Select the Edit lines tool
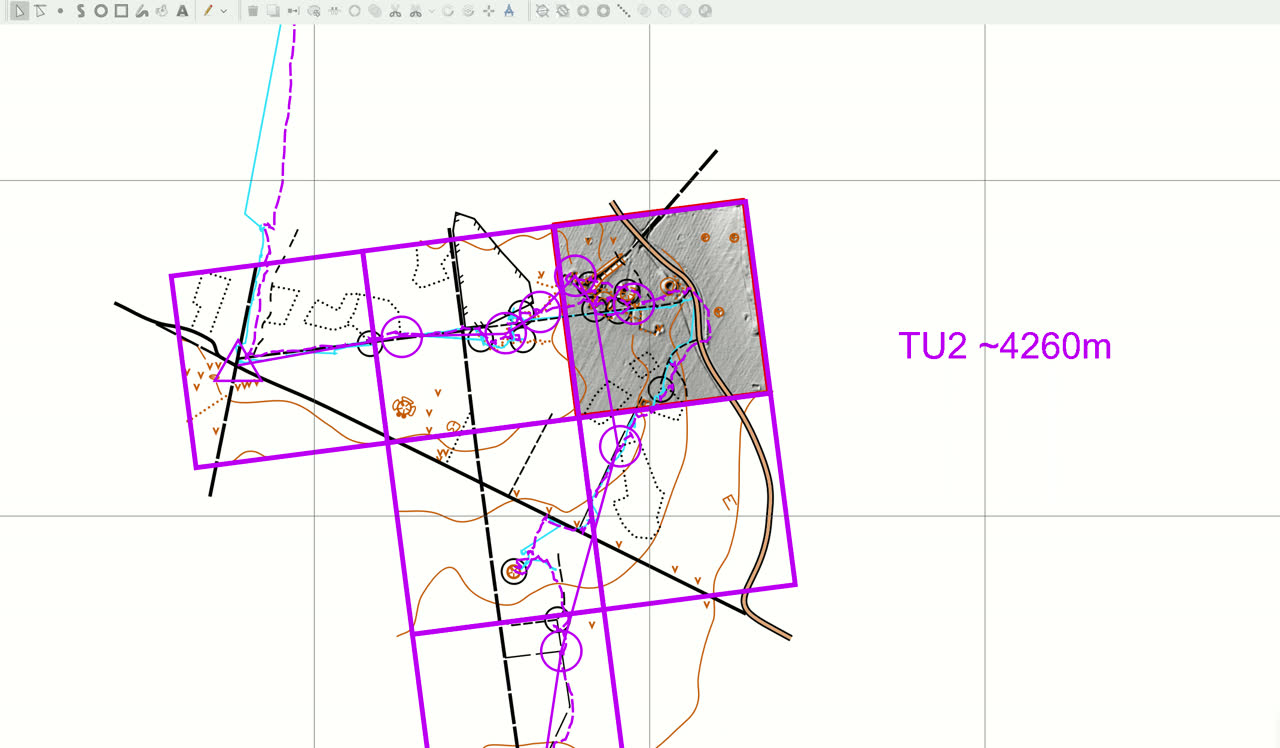 (x=40, y=11)
